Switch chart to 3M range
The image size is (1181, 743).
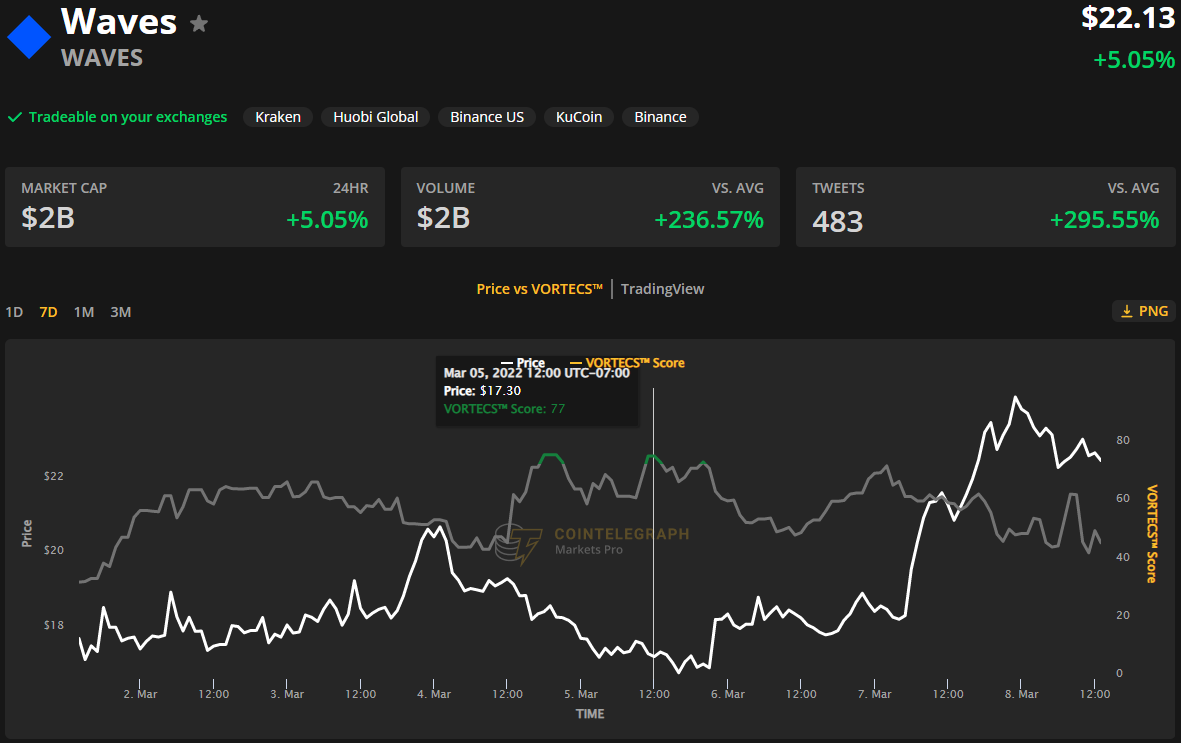coord(120,312)
